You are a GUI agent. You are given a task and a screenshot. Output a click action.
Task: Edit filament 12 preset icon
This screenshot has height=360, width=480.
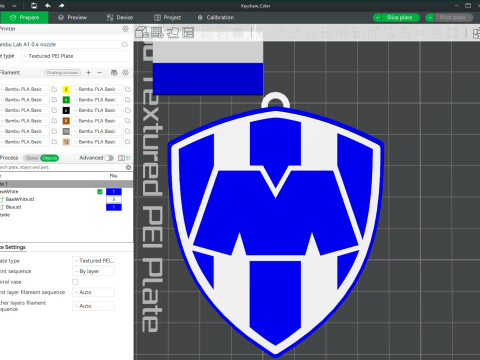coord(128,142)
